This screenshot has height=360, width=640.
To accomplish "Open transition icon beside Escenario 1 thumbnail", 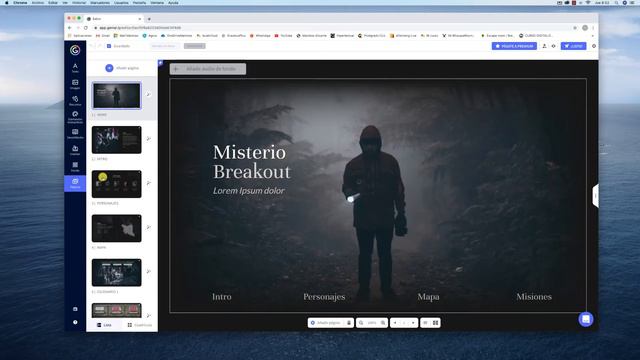I will [x=149, y=271].
